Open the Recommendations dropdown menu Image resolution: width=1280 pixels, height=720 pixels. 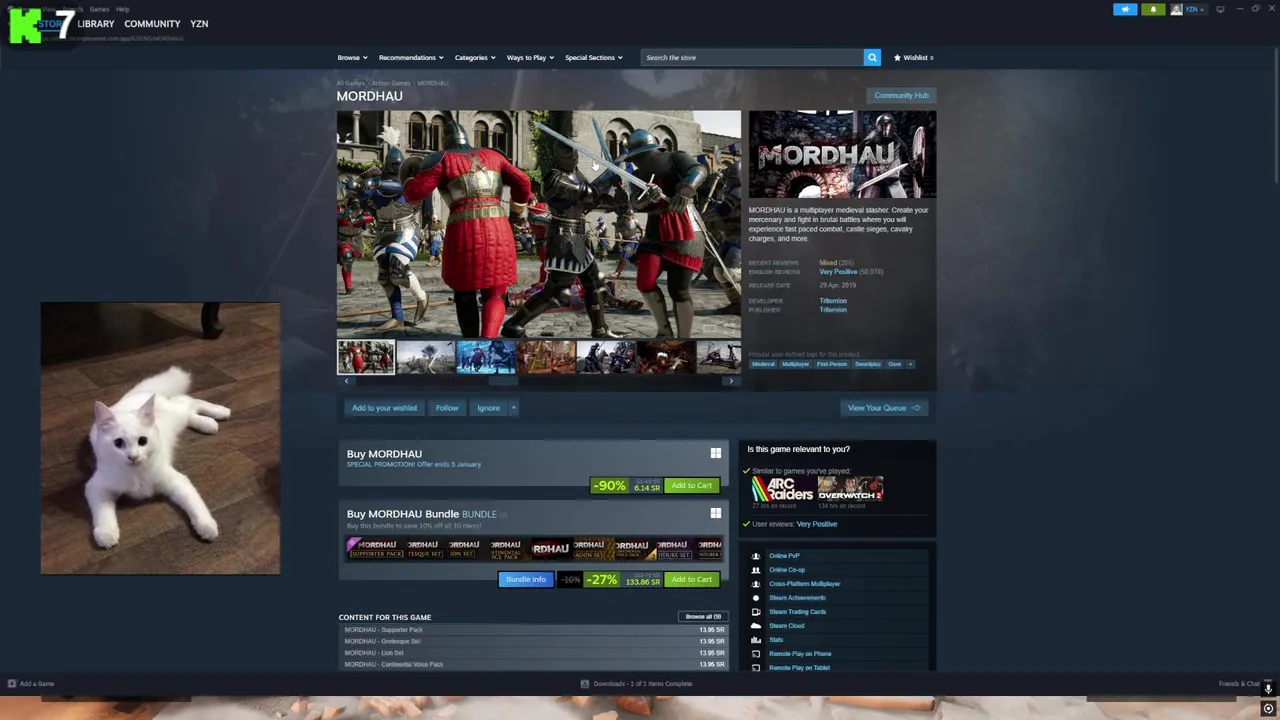410,58
